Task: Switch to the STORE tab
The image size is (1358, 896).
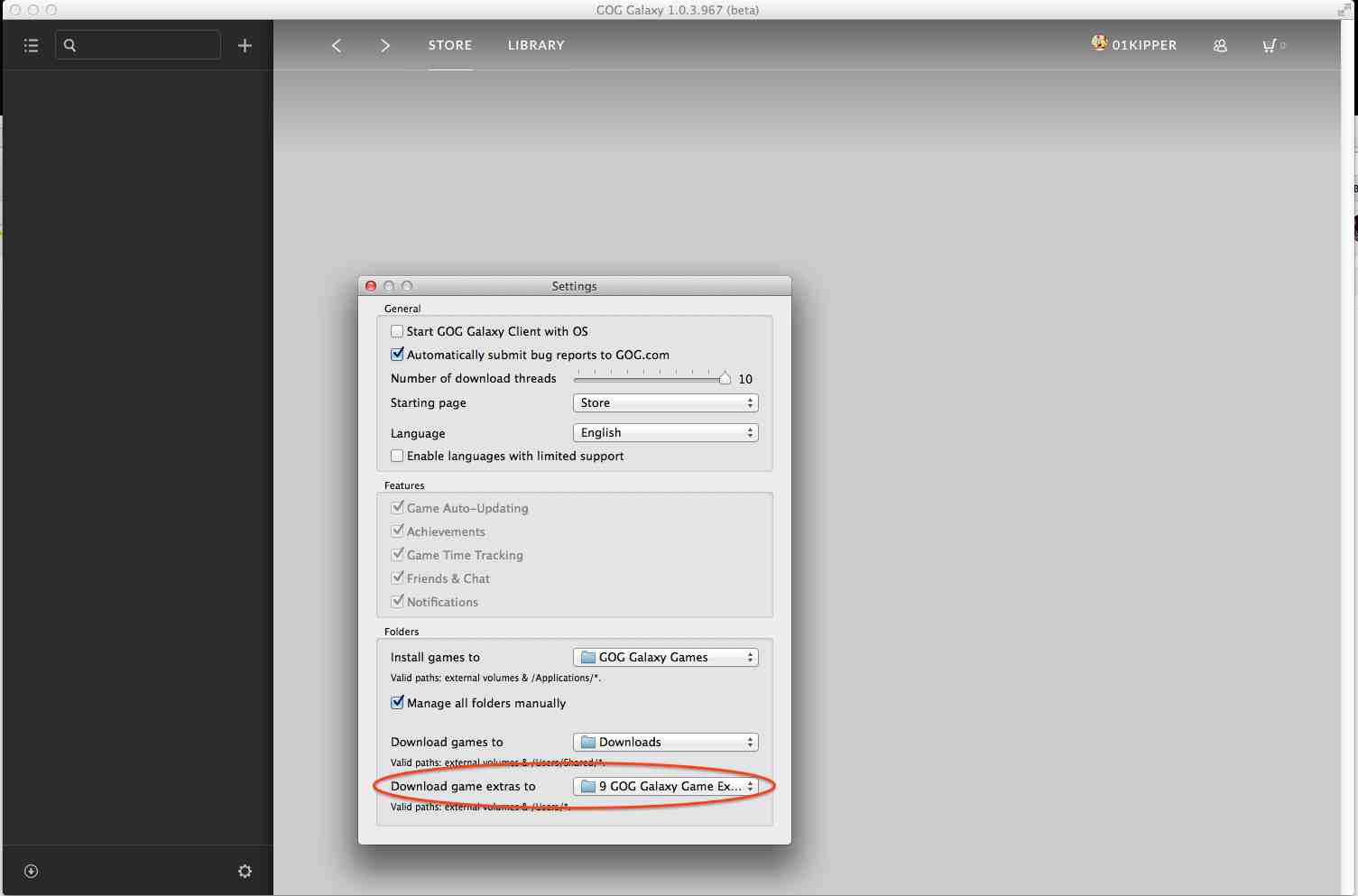Action: pos(450,45)
